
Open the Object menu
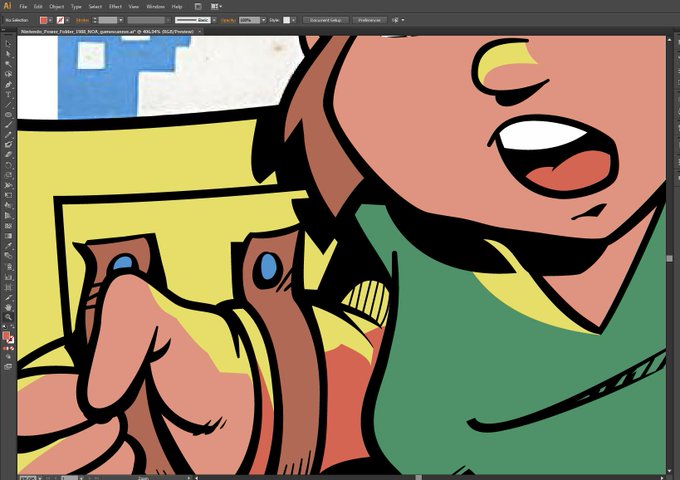[56, 7]
